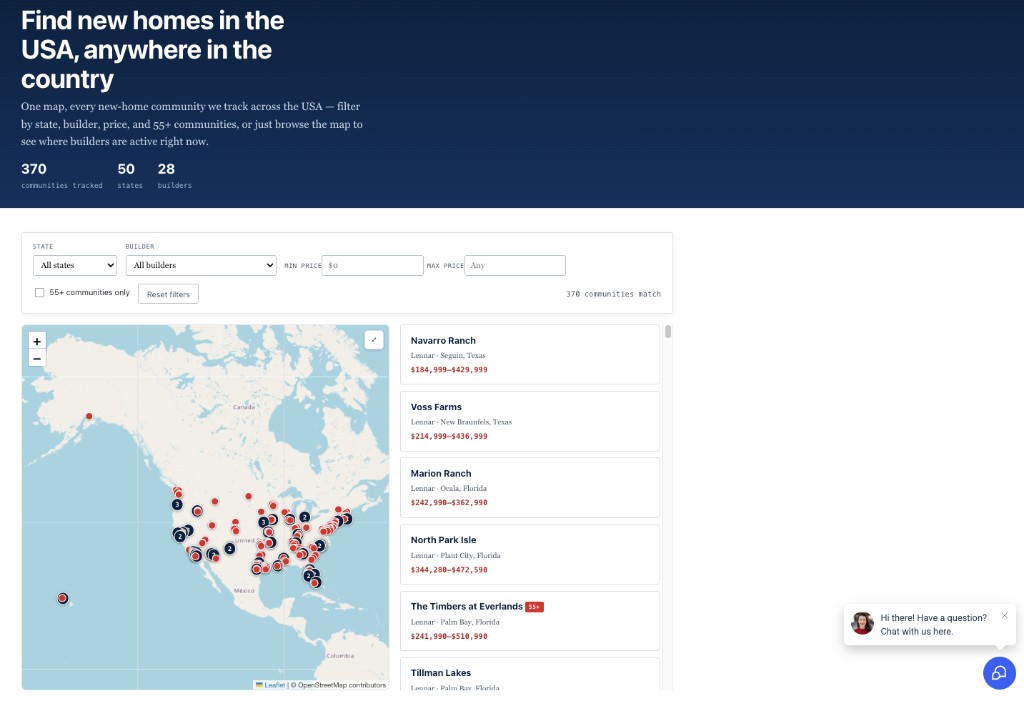
Task: Open the All builders dropdown
Action: tap(201, 265)
